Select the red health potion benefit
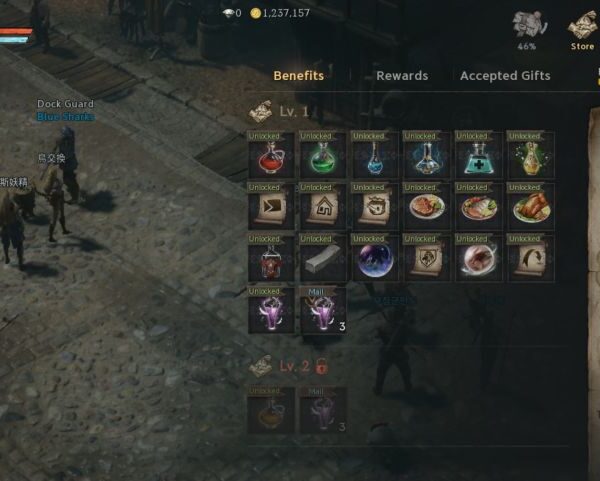The width and height of the screenshot is (600, 481). 271,155
